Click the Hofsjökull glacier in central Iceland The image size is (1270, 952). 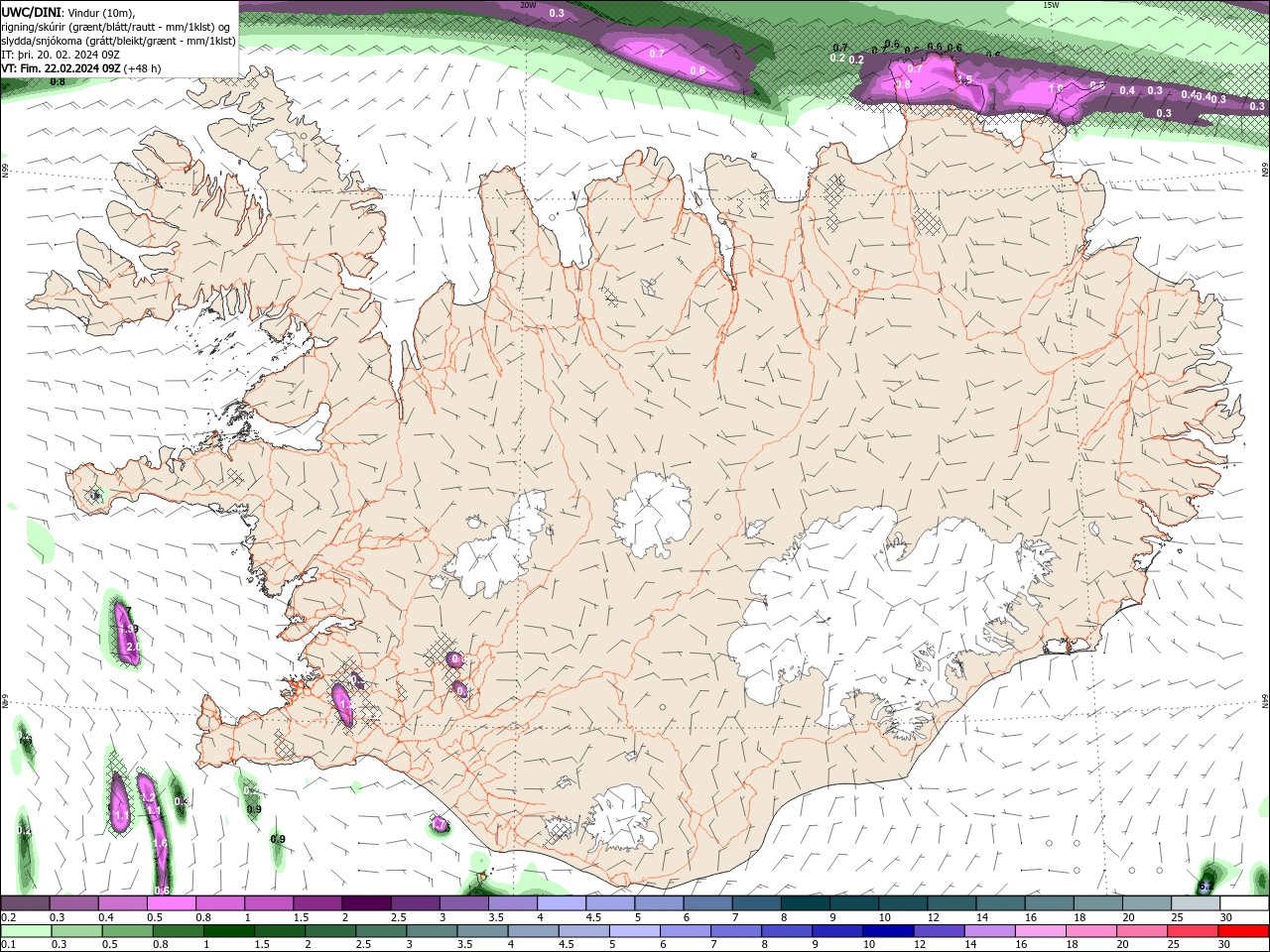tap(652, 514)
